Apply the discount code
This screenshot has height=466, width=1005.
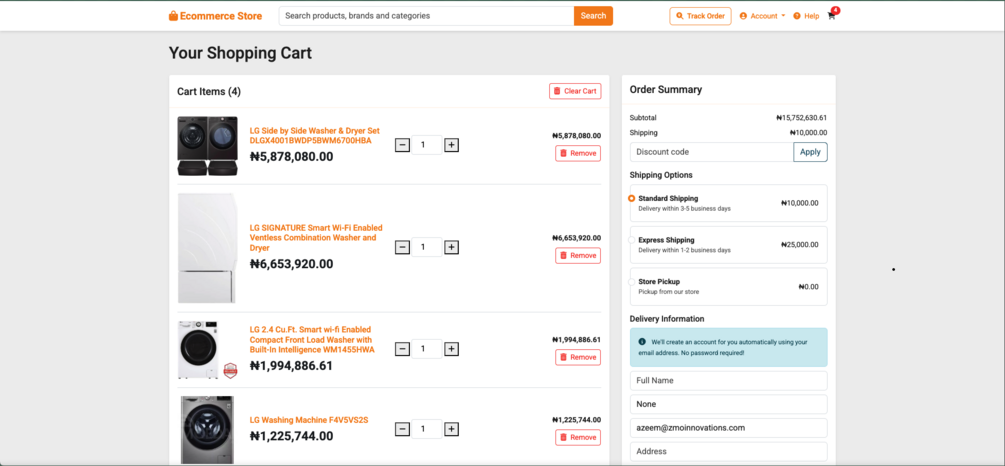point(810,152)
